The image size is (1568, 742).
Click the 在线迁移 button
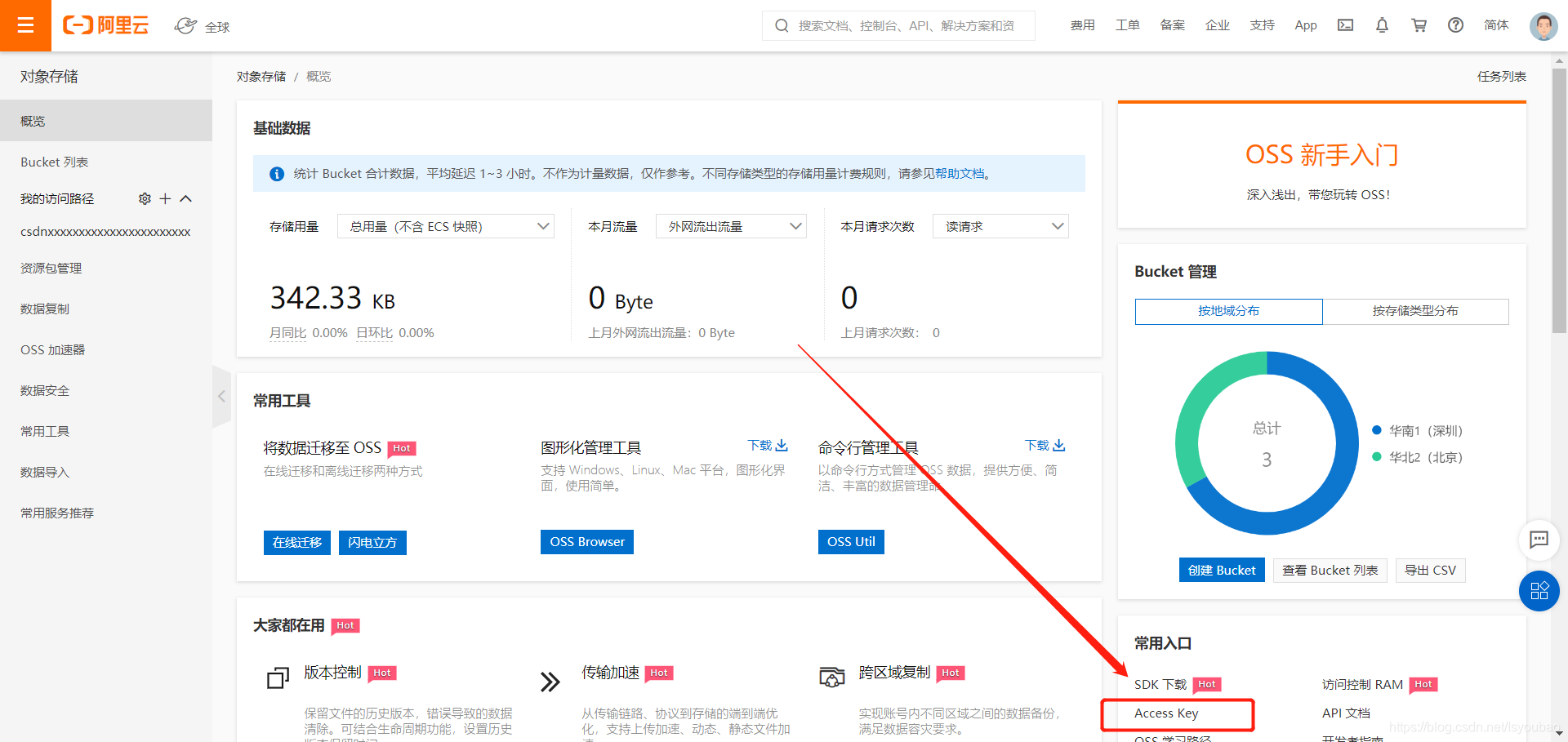pos(297,542)
